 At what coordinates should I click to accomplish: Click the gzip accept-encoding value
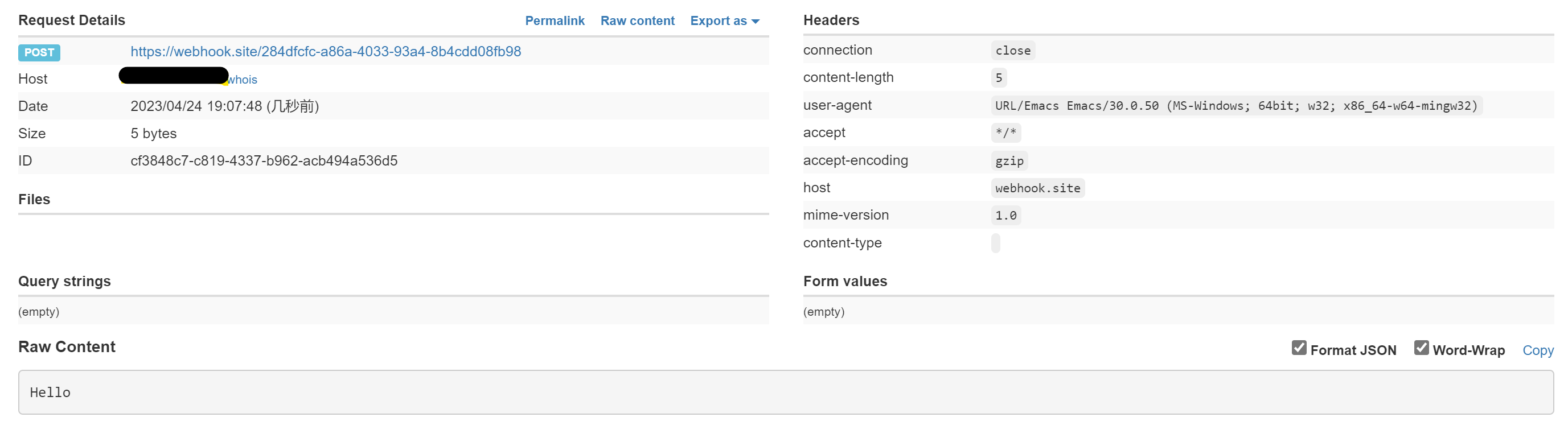click(x=1008, y=161)
